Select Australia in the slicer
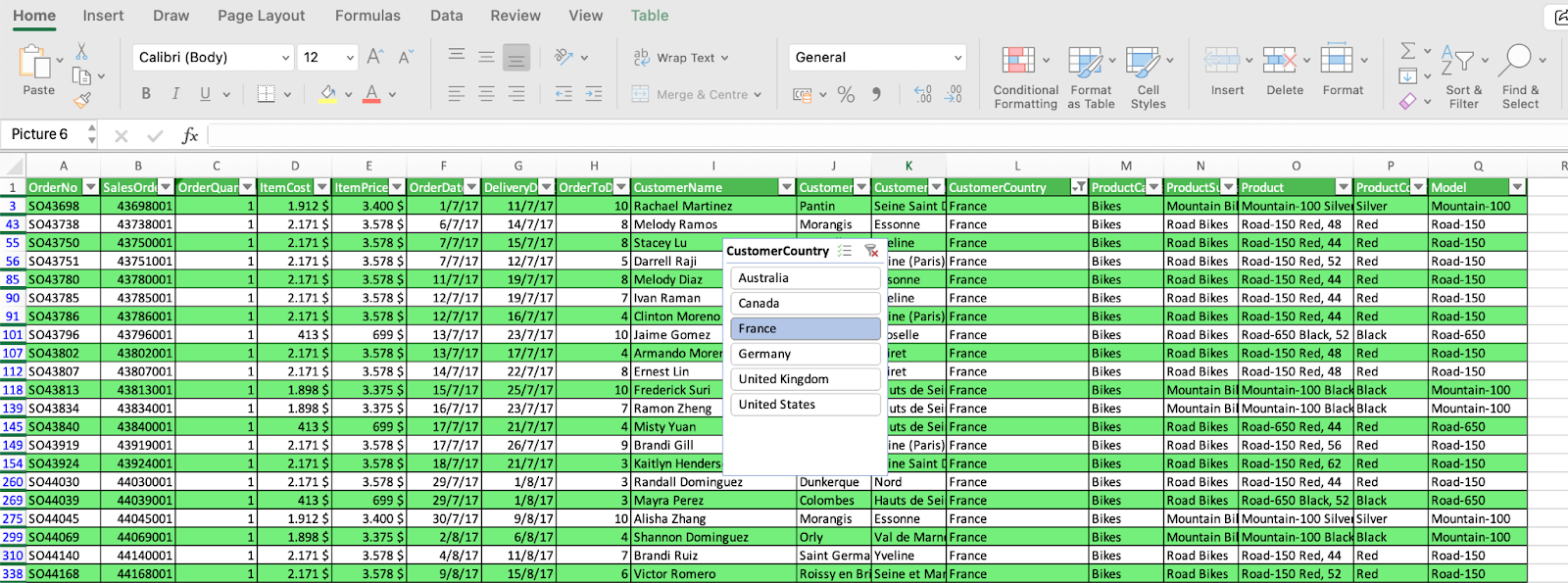Image resolution: width=1568 pixels, height=583 pixels. 806,278
